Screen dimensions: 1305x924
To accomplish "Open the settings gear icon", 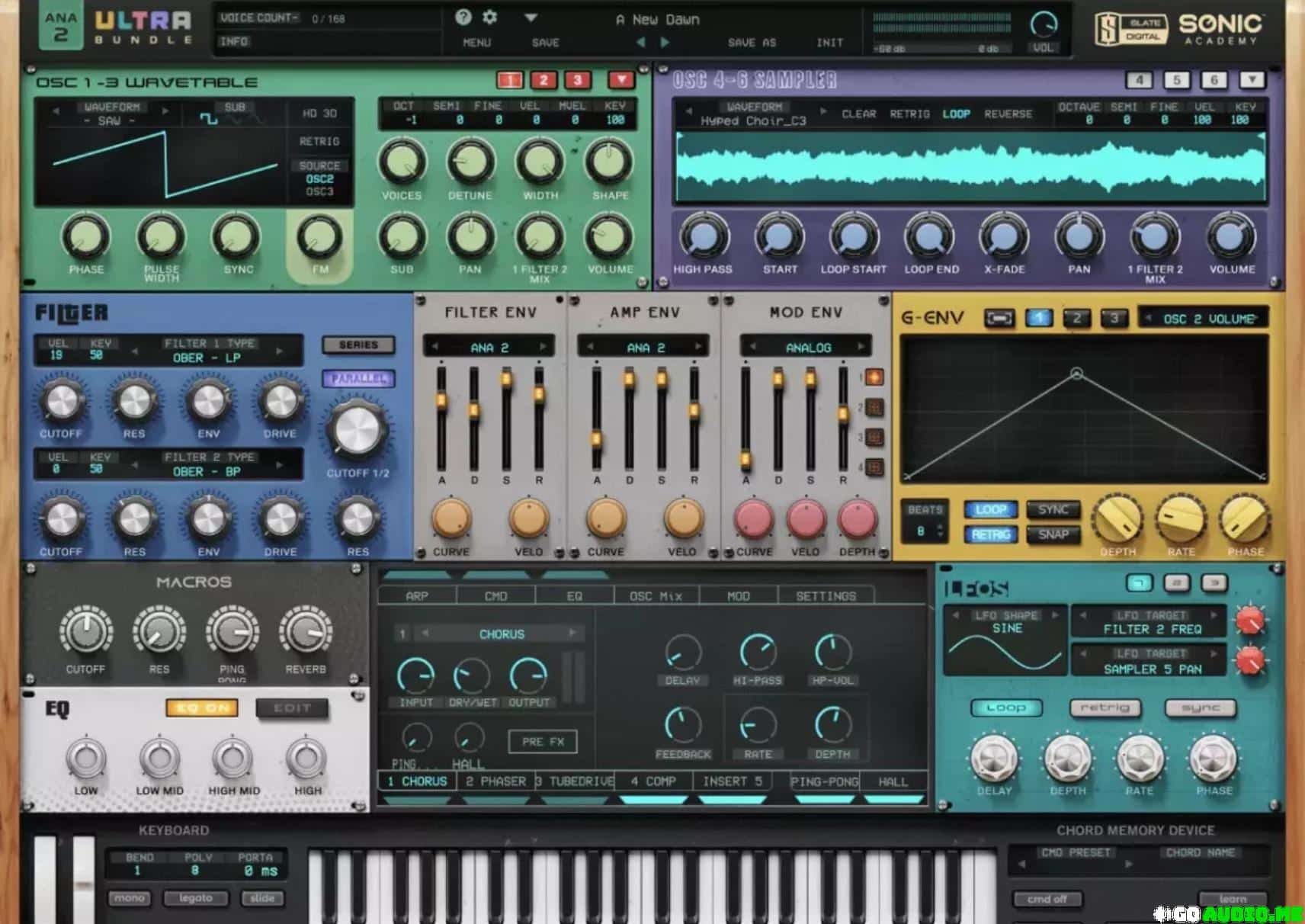I will coord(489,17).
